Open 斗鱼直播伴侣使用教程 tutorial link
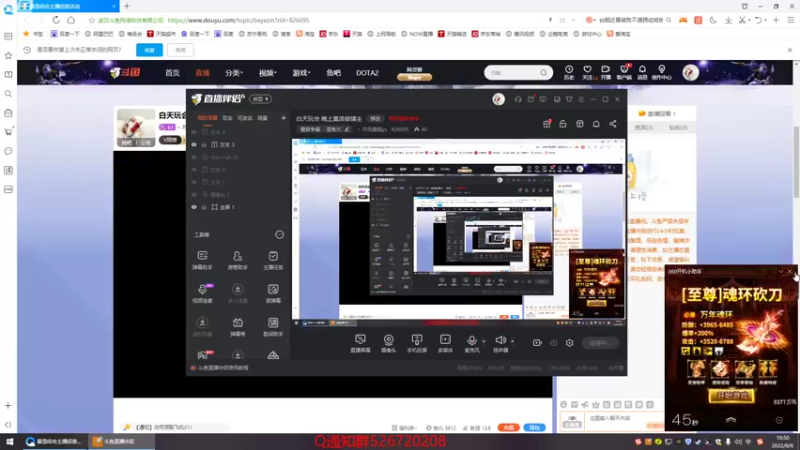This screenshot has width=800, height=450. [x=223, y=367]
